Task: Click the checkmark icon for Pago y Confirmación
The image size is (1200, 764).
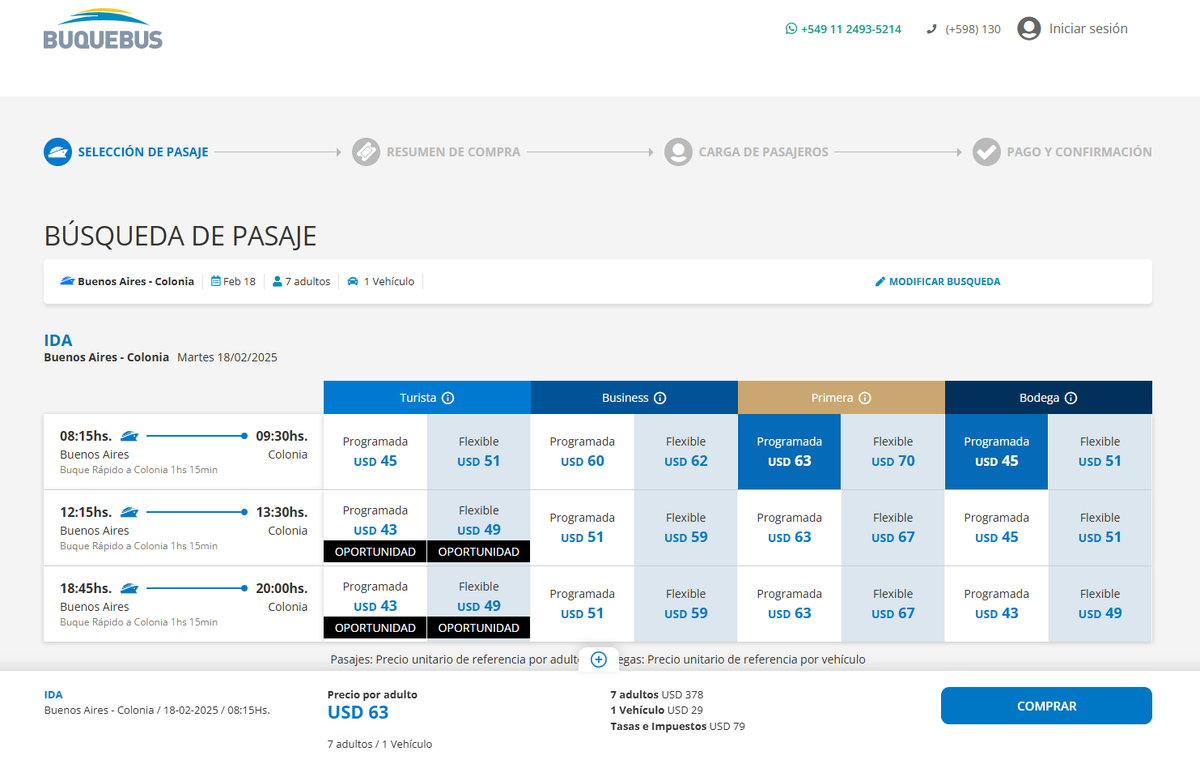Action: click(x=987, y=152)
